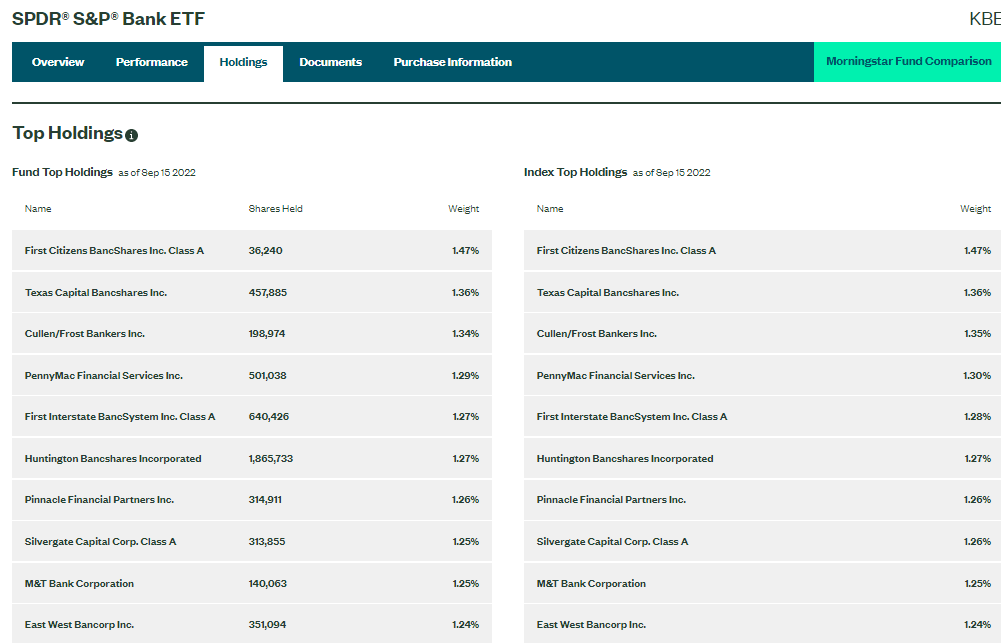Click shares value 351,094
This screenshot has width=1001, height=643.
[x=267, y=624]
